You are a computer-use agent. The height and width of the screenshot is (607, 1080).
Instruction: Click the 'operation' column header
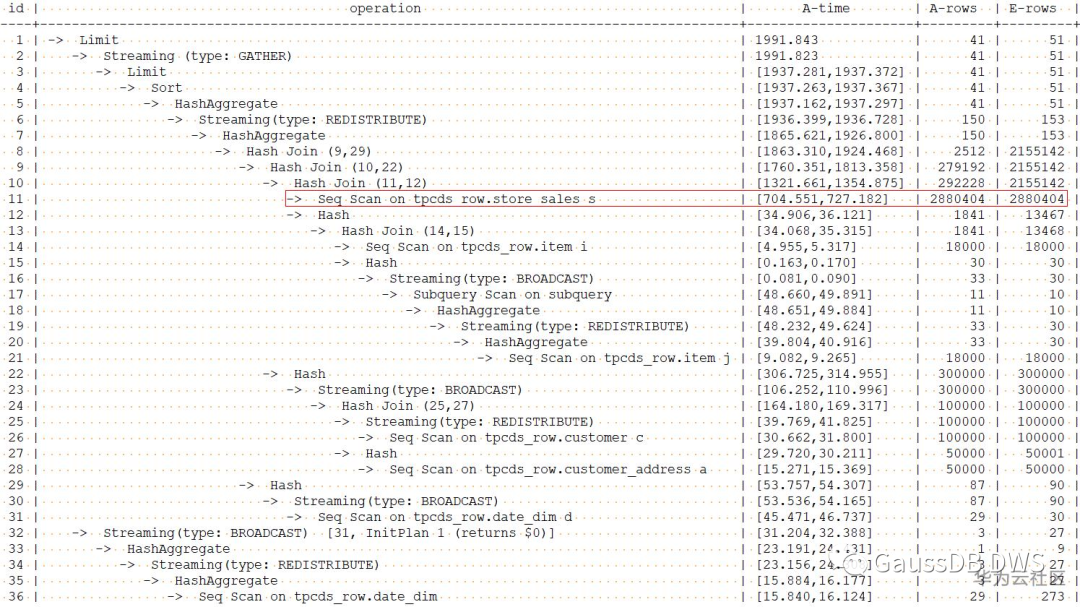(x=385, y=8)
